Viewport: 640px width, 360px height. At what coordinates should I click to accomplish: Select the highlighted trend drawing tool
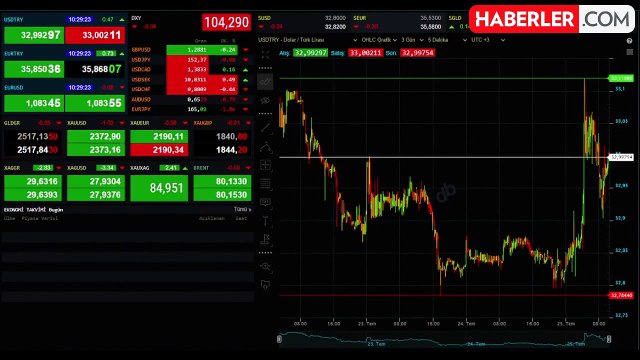[265, 82]
